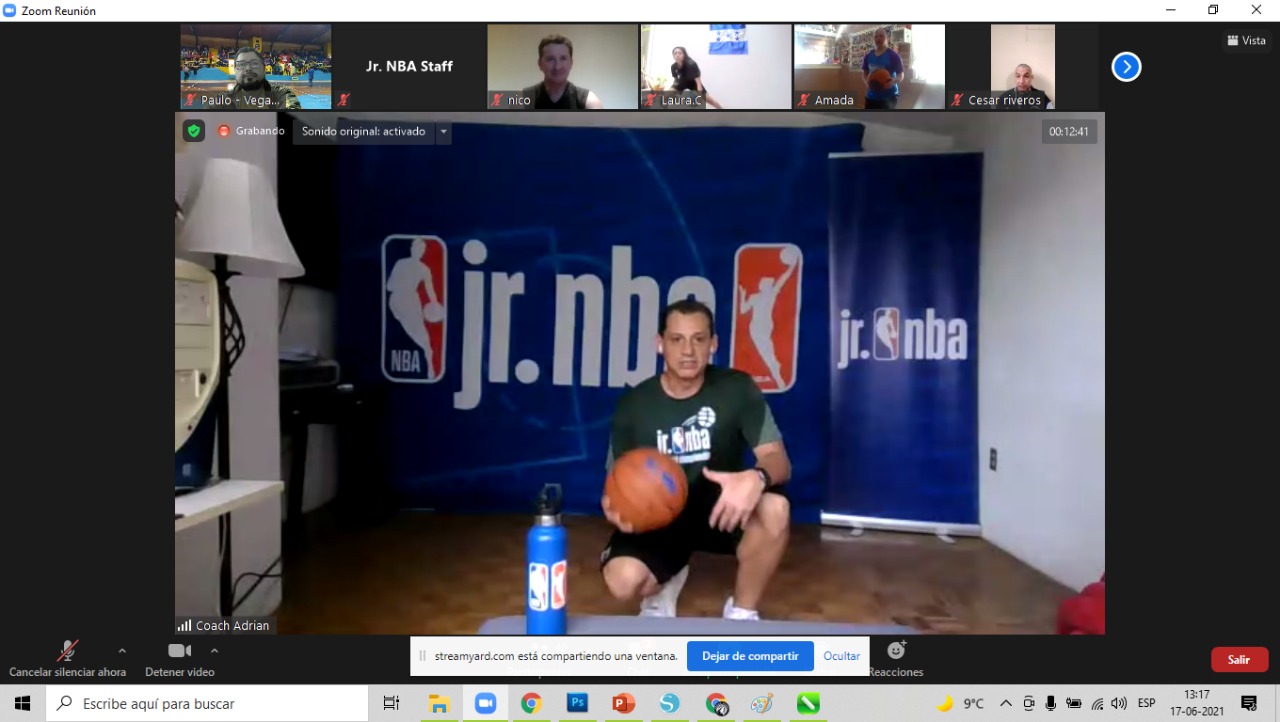Toggle the system volume speaker icon
1280x722 pixels.
point(1118,703)
